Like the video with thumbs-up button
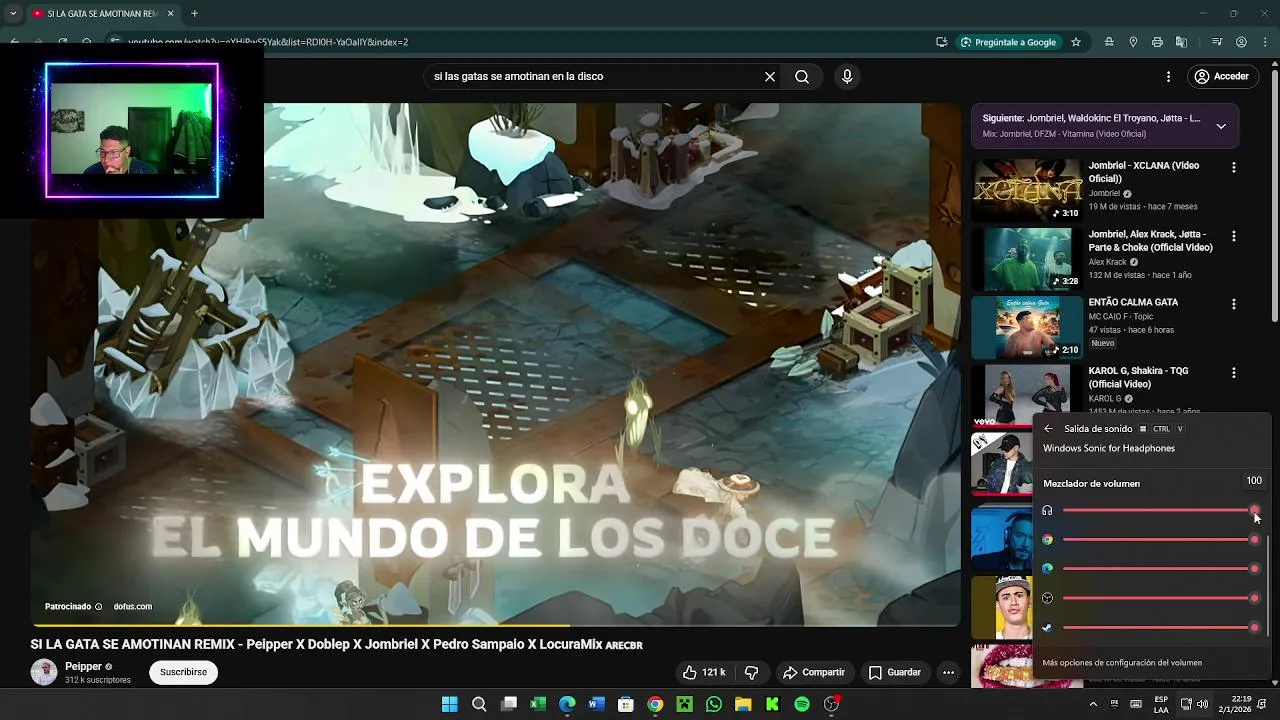 [x=704, y=672]
